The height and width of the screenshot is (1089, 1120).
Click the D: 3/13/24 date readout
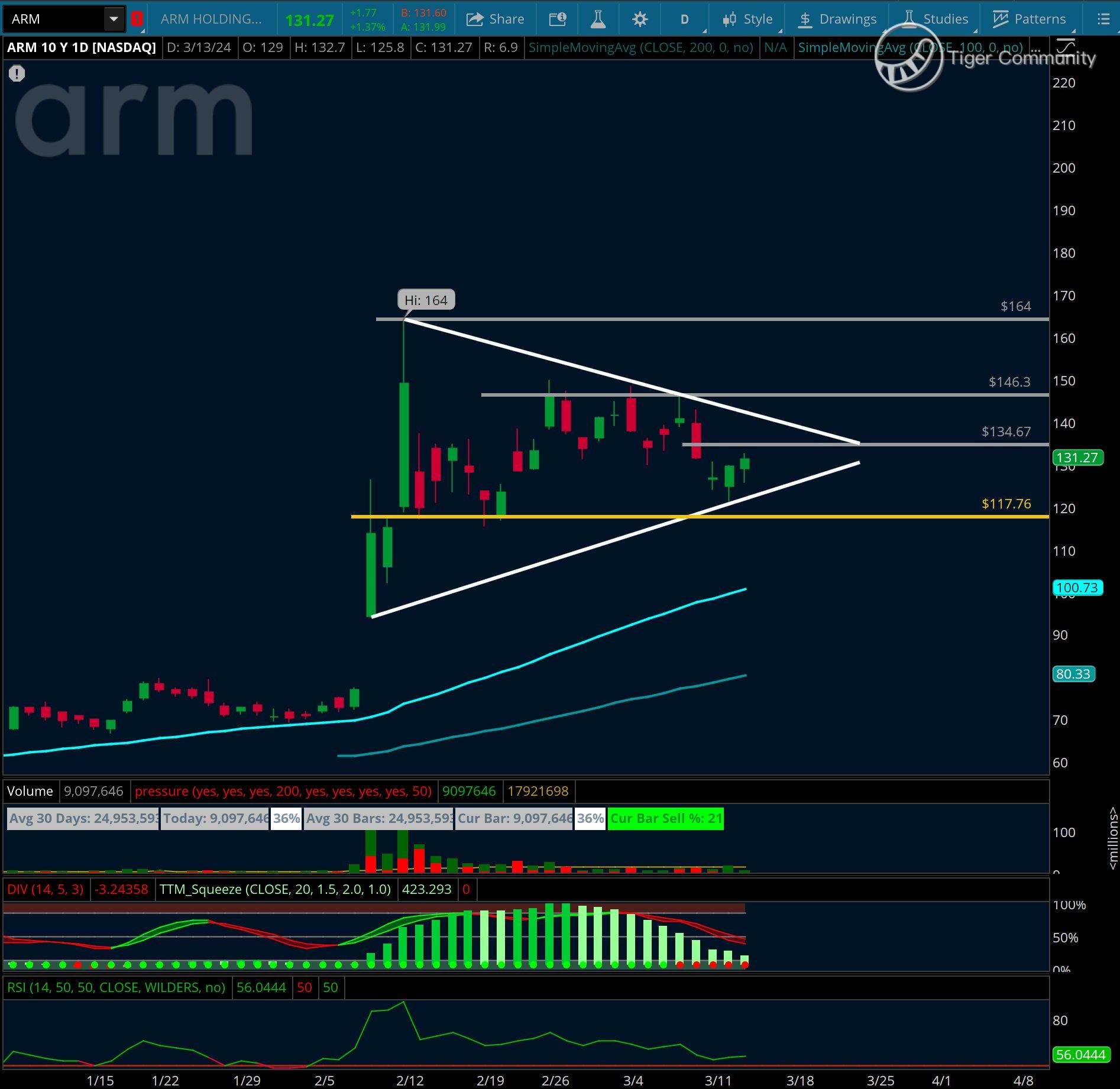point(199,47)
